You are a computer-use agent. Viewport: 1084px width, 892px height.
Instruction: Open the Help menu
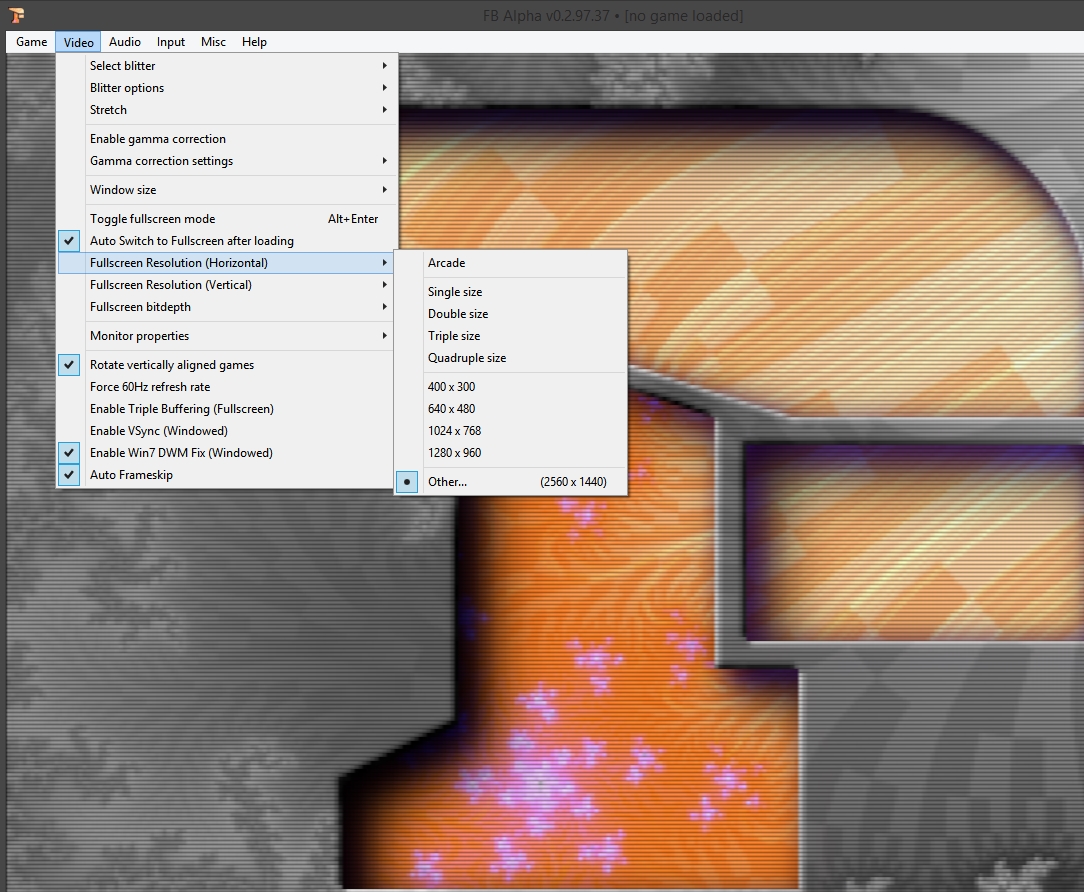[x=254, y=42]
